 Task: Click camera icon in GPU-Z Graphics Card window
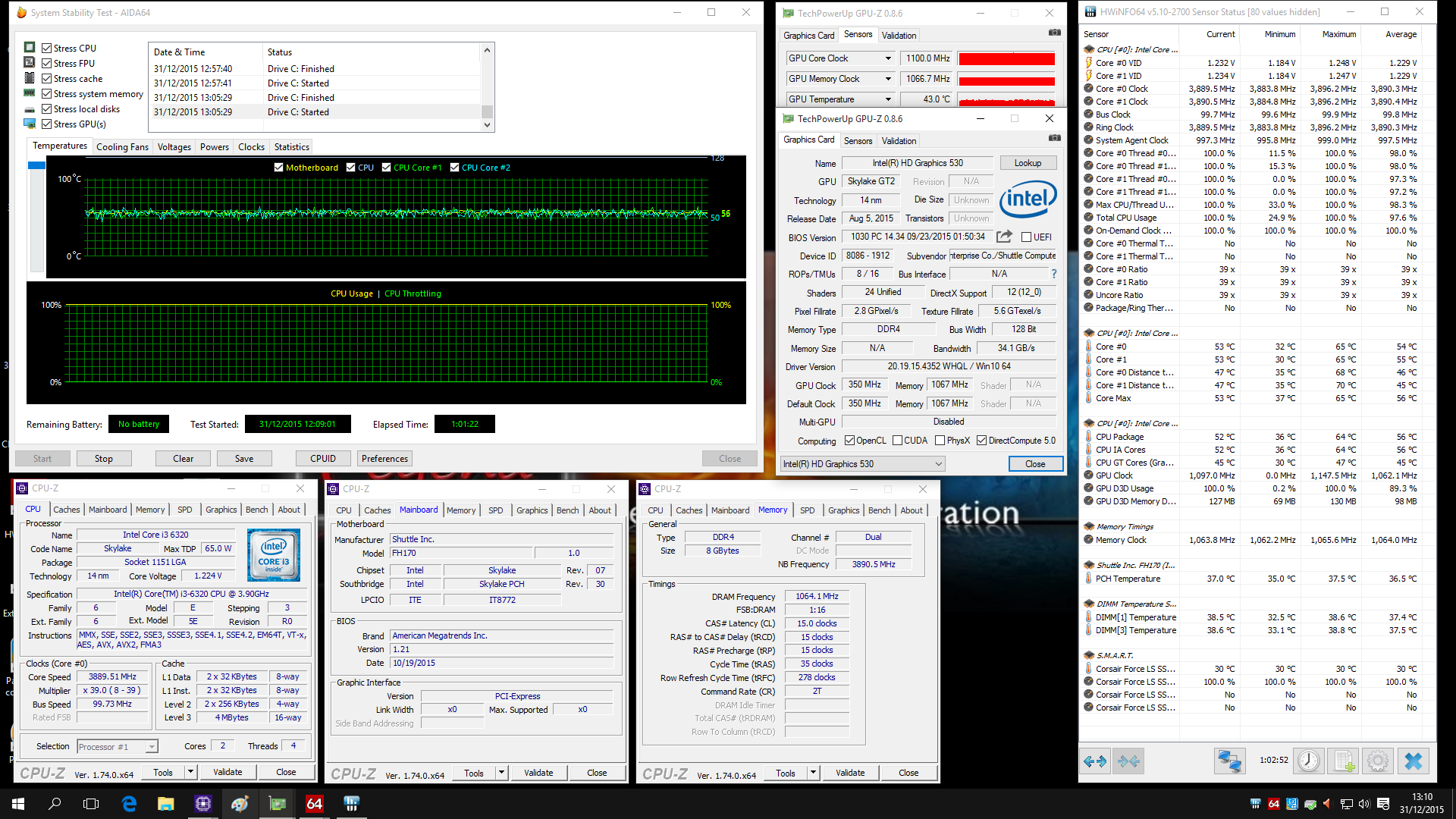(1054, 138)
